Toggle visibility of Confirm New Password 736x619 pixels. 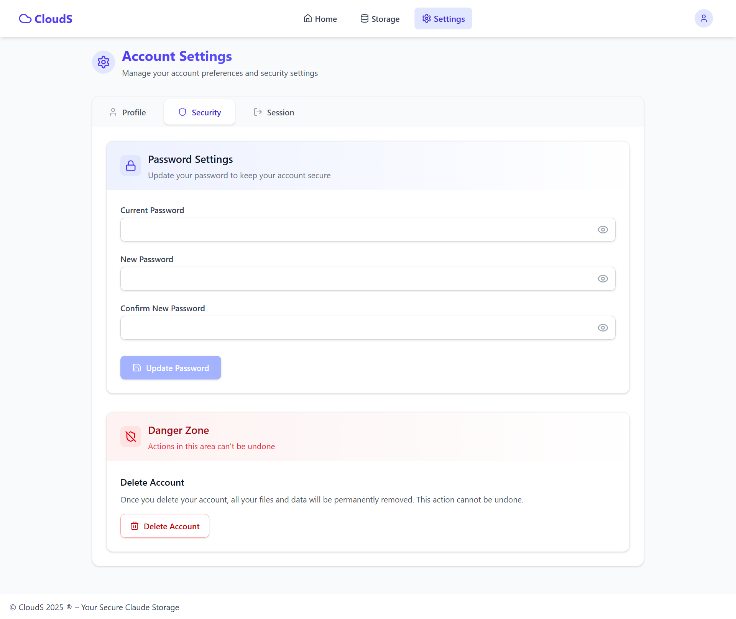point(603,328)
